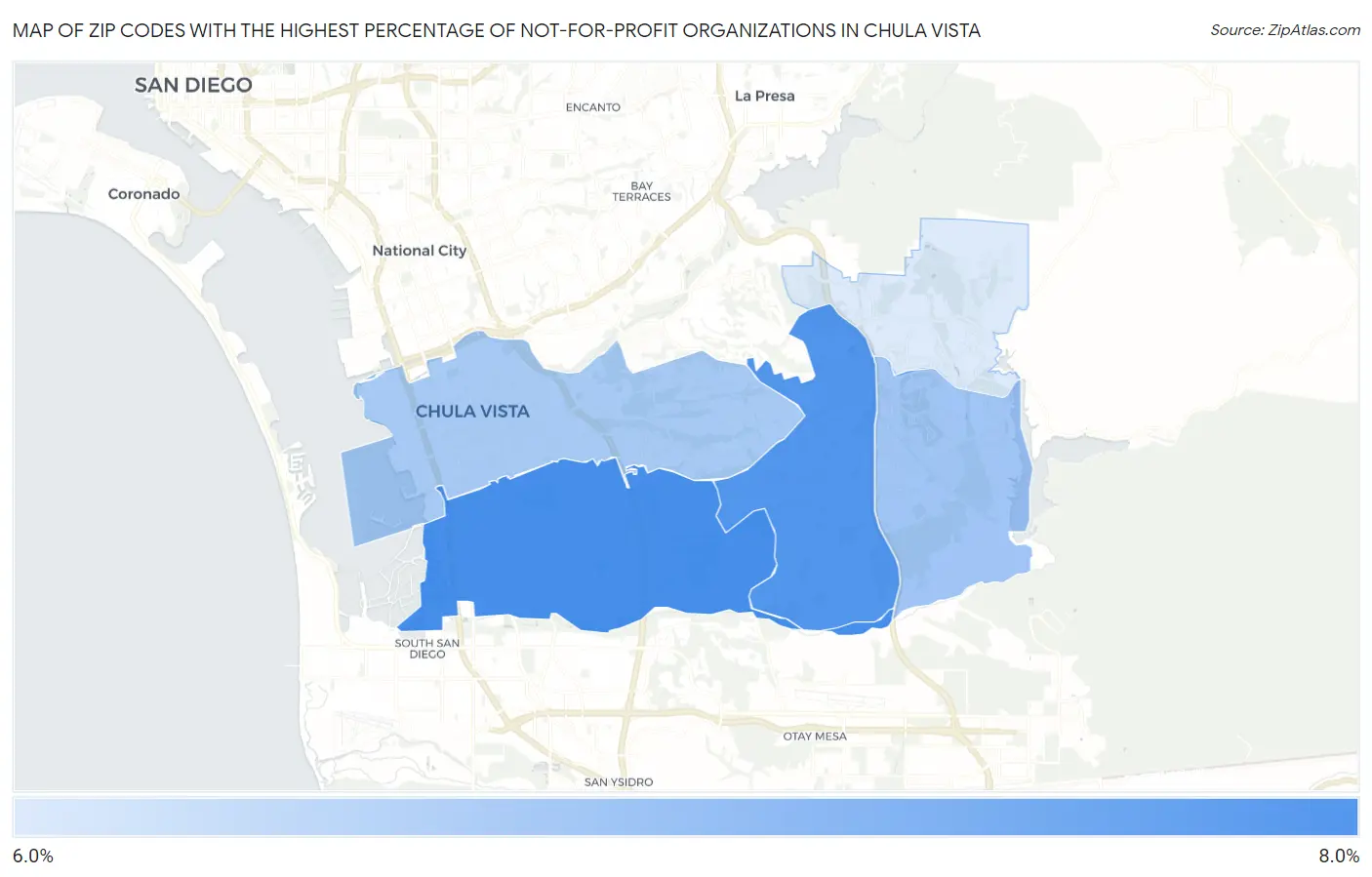Click the 6.0% legend minimum value

[33, 856]
